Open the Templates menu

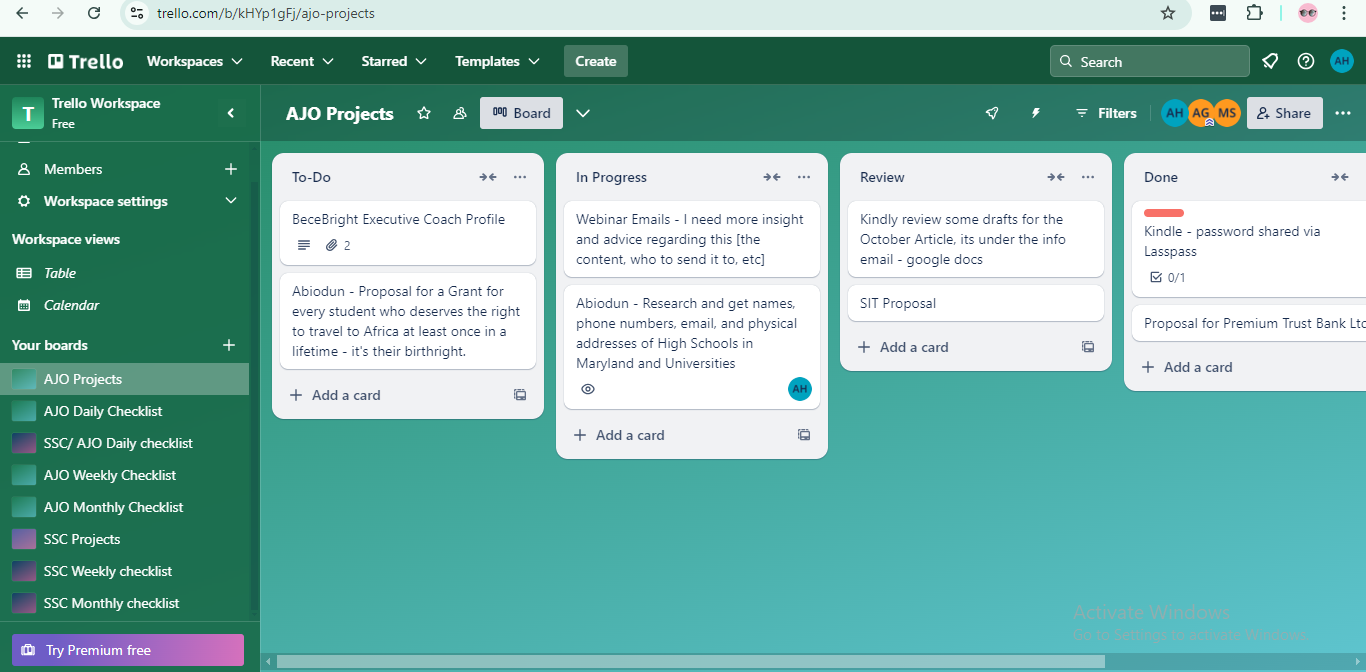click(x=497, y=61)
